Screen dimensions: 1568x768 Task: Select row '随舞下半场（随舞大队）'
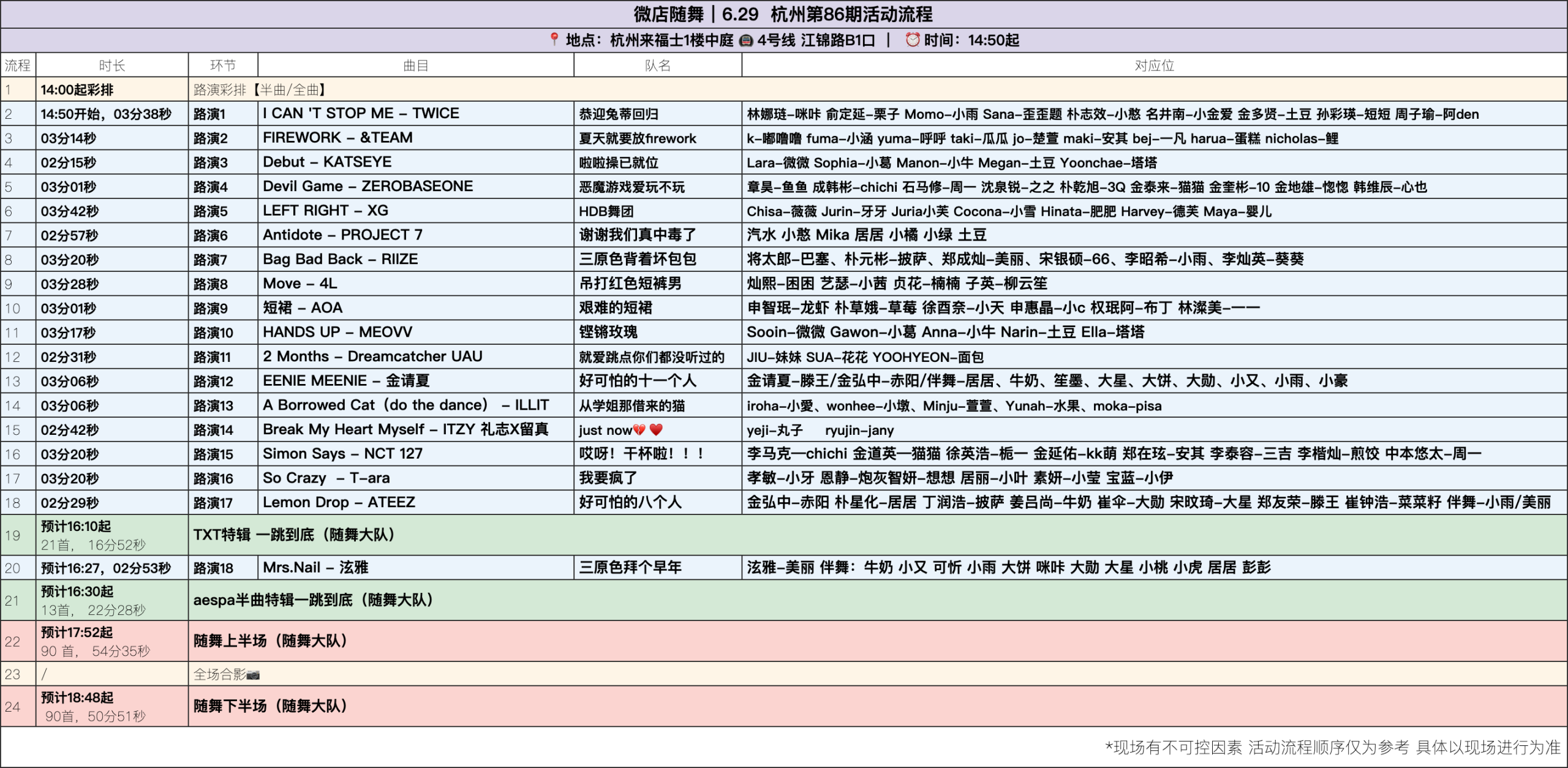tap(878, 706)
